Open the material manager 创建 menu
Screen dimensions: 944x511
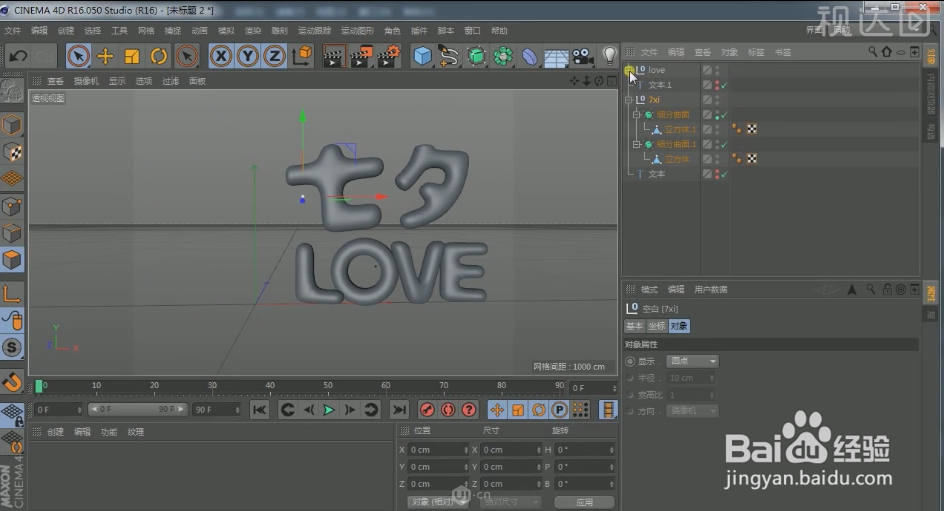[55, 432]
